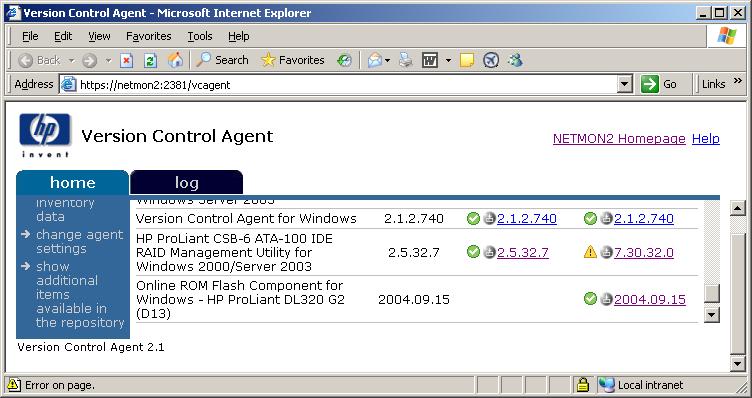Click inner frame scroll down arrow

coord(711,315)
